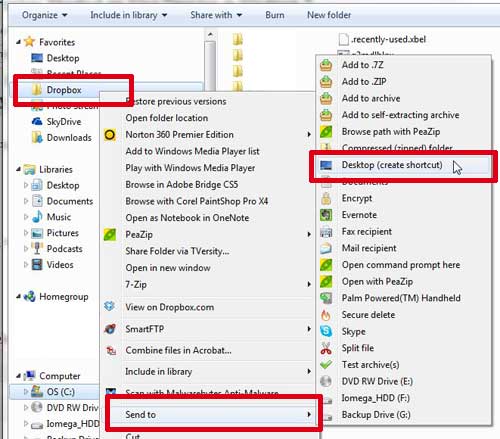Click the navigation pane scrollbar up arrow

tap(210, 34)
